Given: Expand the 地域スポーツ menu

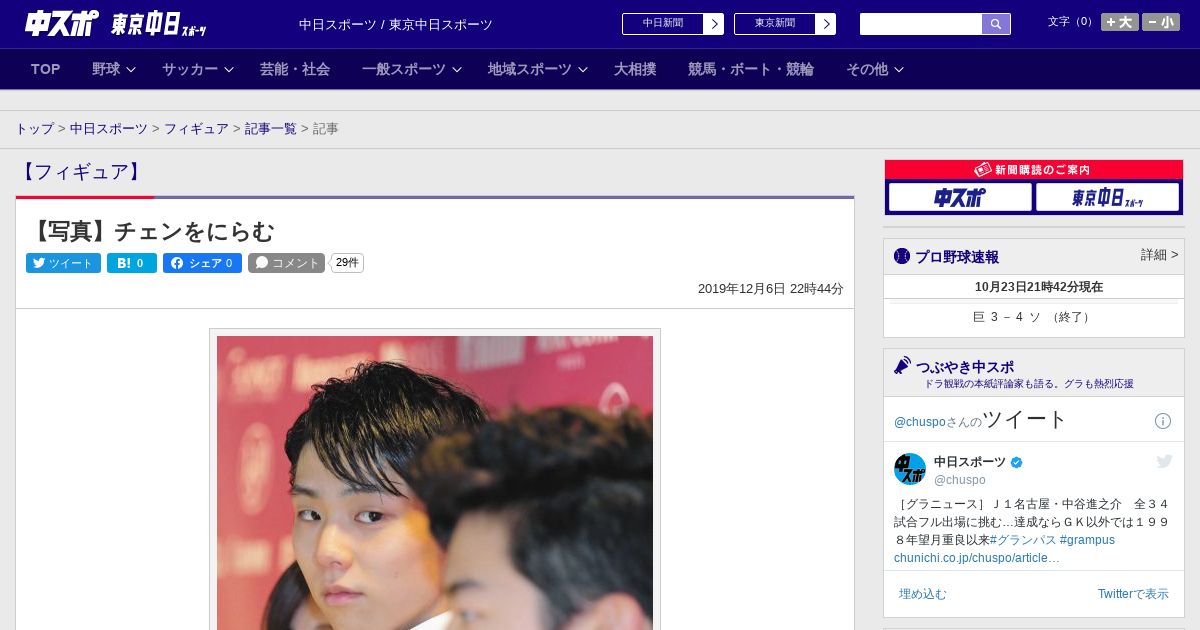Looking at the screenshot, I should click(538, 69).
